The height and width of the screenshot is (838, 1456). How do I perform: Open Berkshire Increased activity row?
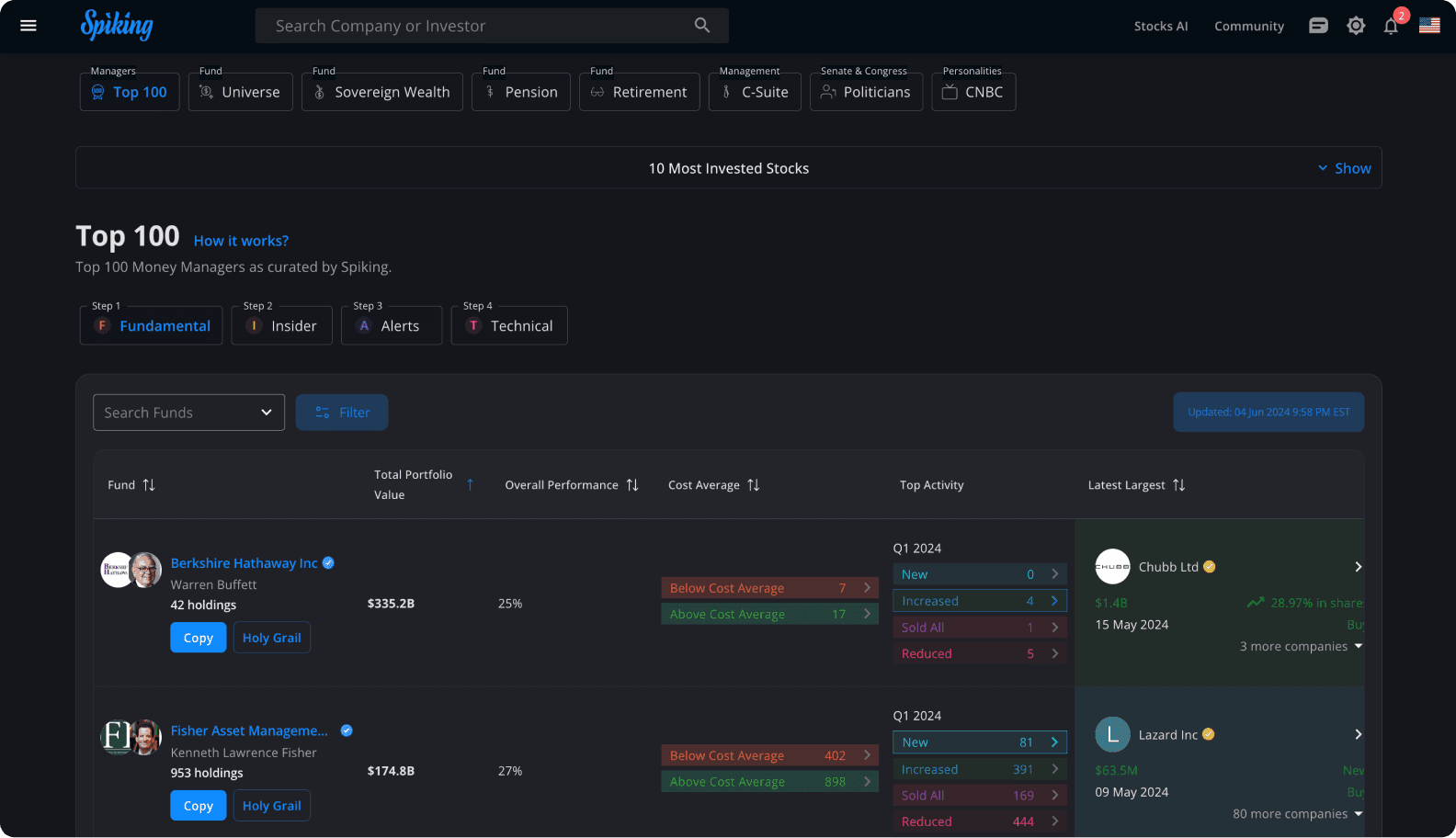tap(980, 601)
